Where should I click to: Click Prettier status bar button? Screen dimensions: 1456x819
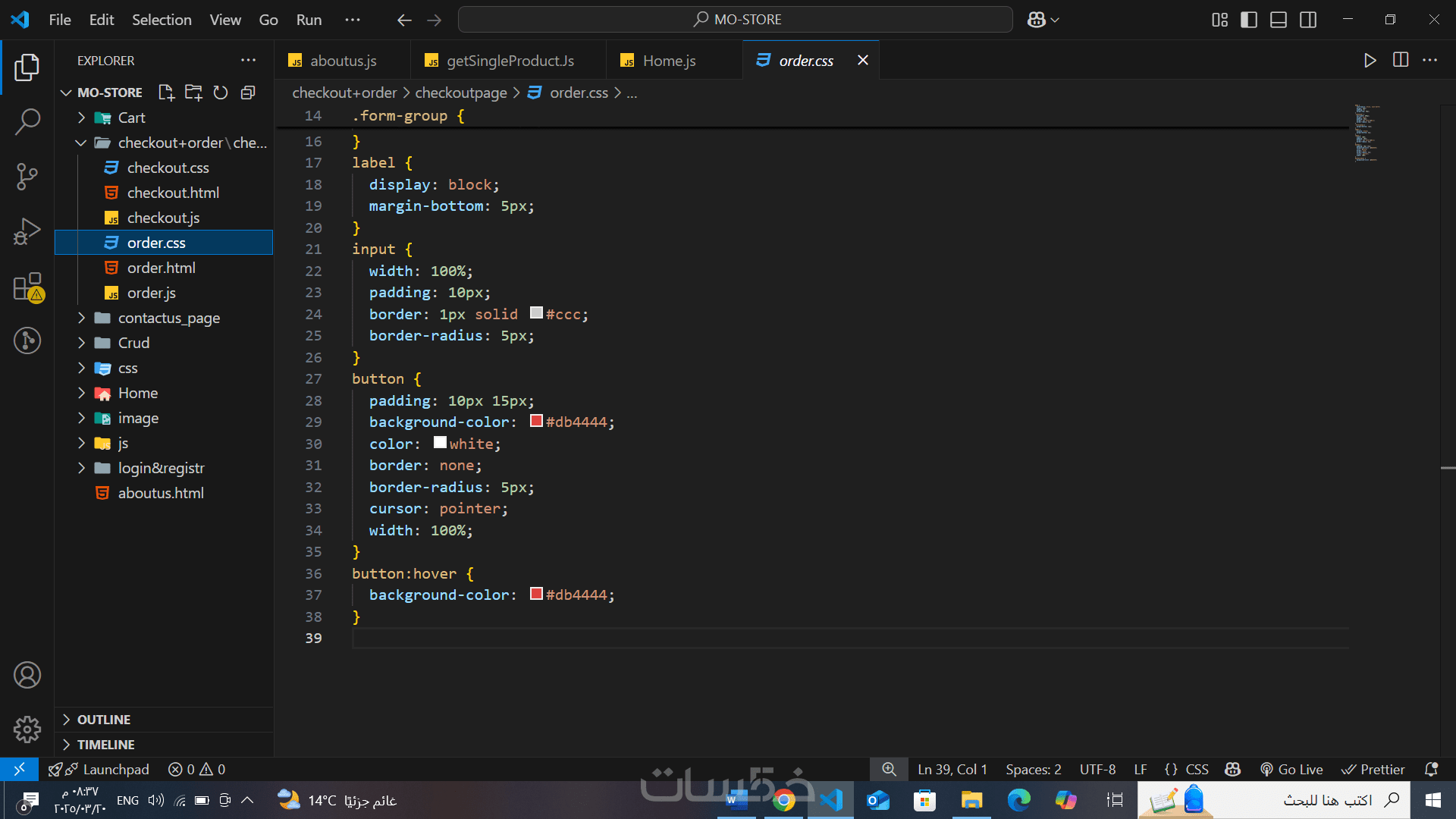[x=1373, y=770]
